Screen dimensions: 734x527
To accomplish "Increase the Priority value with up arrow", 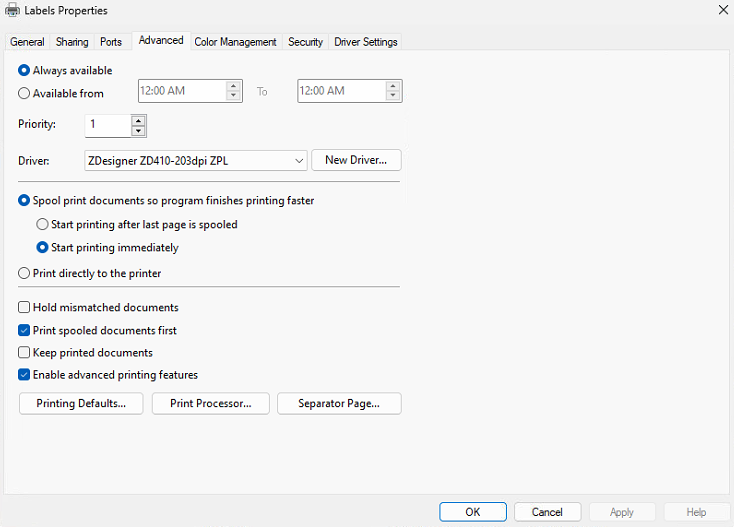I will (x=138, y=120).
